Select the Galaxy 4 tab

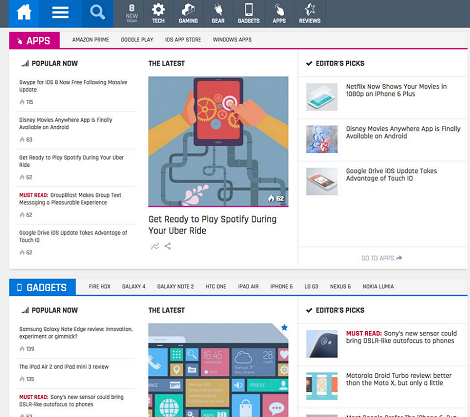pyautogui.click(x=134, y=286)
